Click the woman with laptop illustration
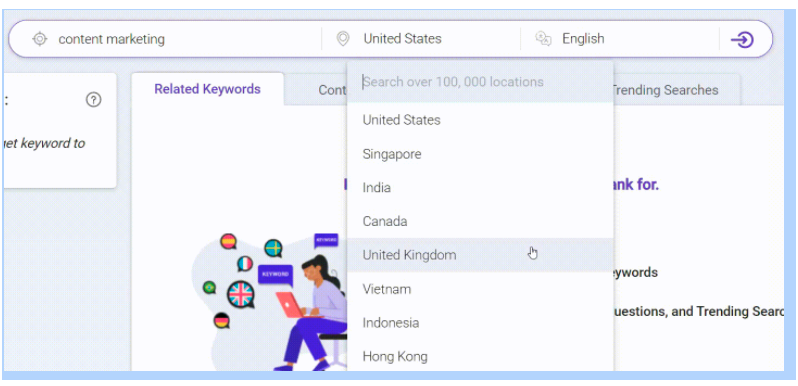 [x=312, y=313]
